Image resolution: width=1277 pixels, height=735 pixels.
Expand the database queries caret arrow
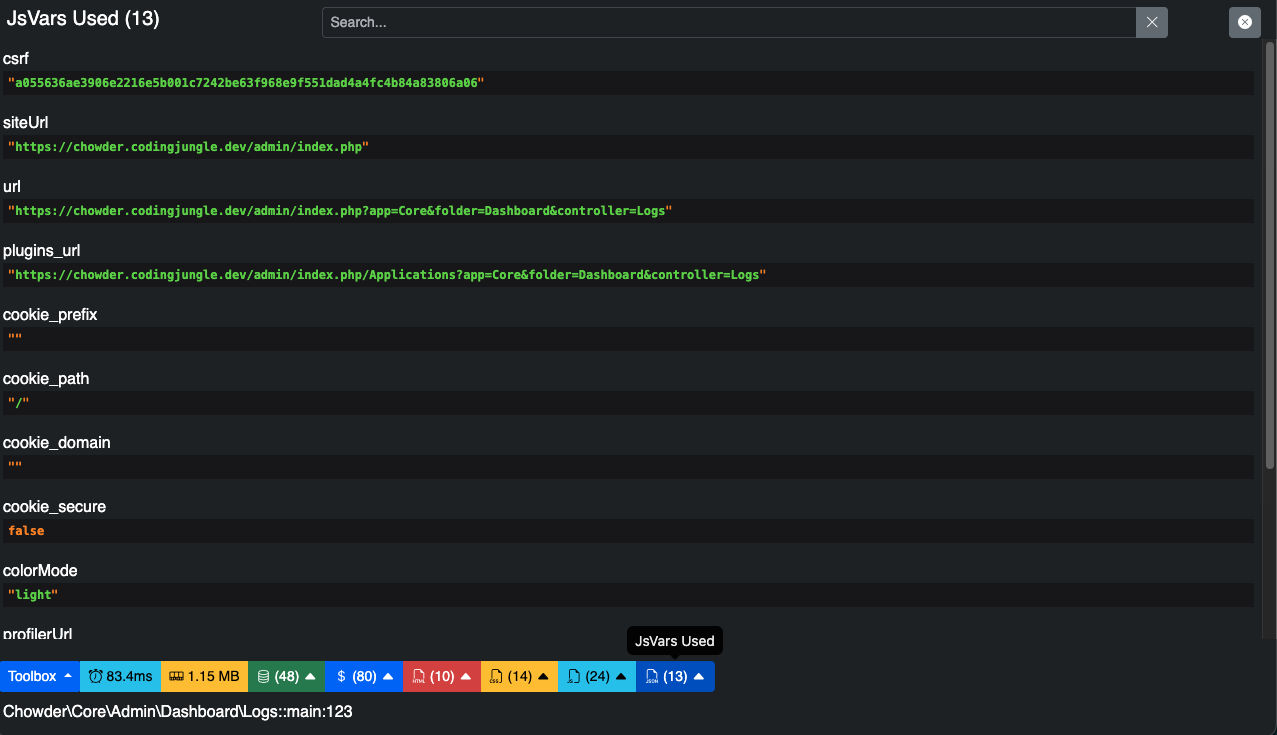pos(310,677)
